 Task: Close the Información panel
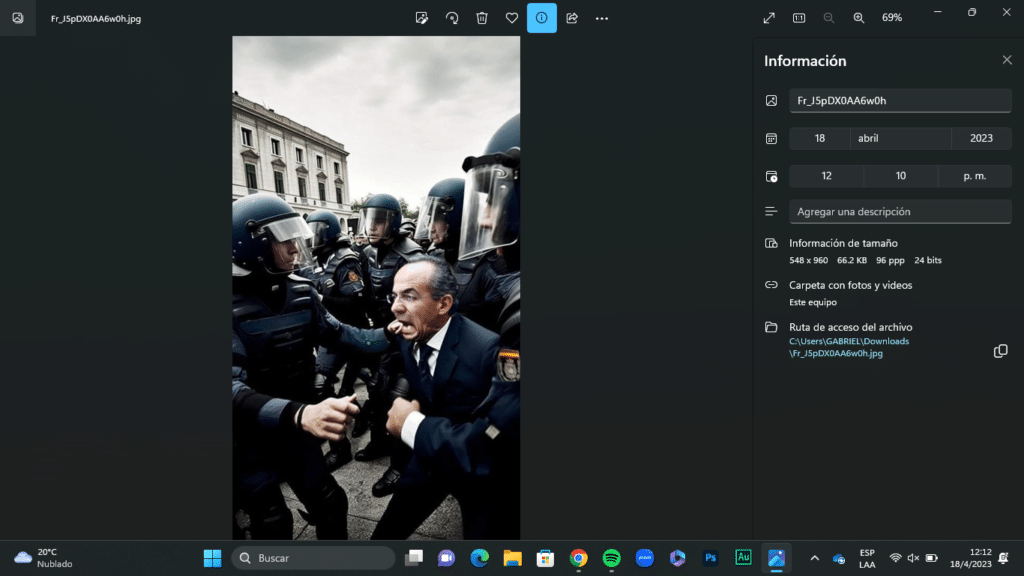pyautogui.click(x=1007, y=60)
